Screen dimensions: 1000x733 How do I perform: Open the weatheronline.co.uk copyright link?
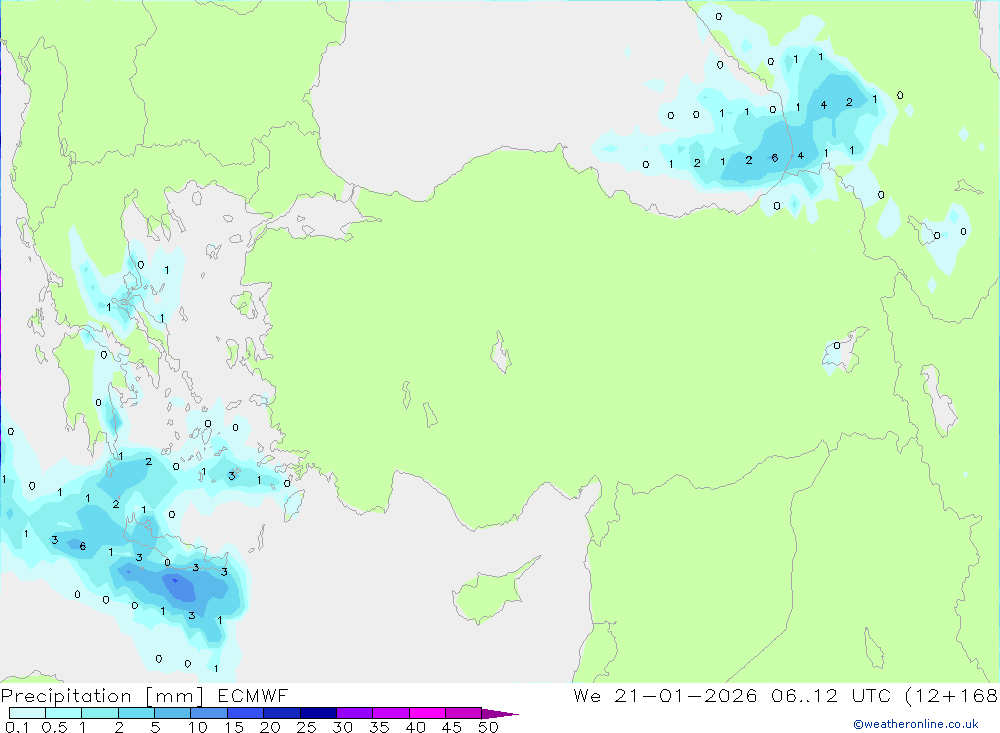click(x=916, y=724)
